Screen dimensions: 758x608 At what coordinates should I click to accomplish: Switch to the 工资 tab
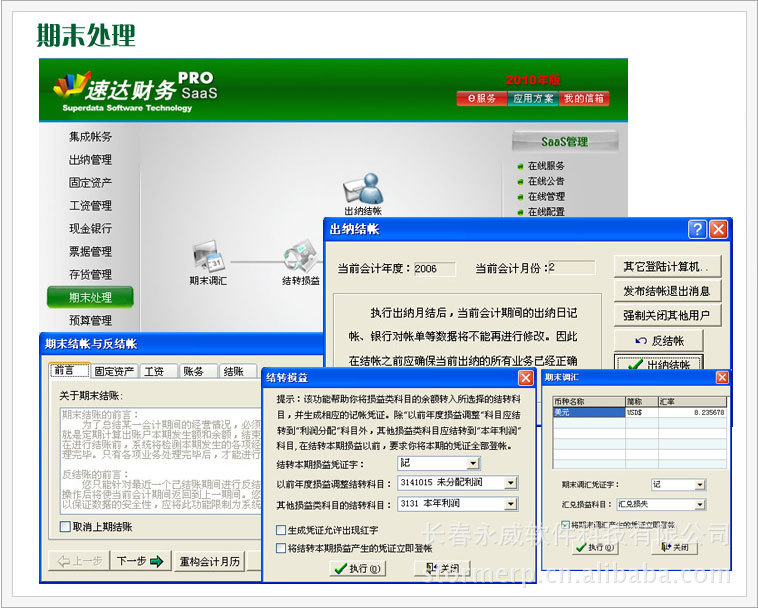[159, 371]
